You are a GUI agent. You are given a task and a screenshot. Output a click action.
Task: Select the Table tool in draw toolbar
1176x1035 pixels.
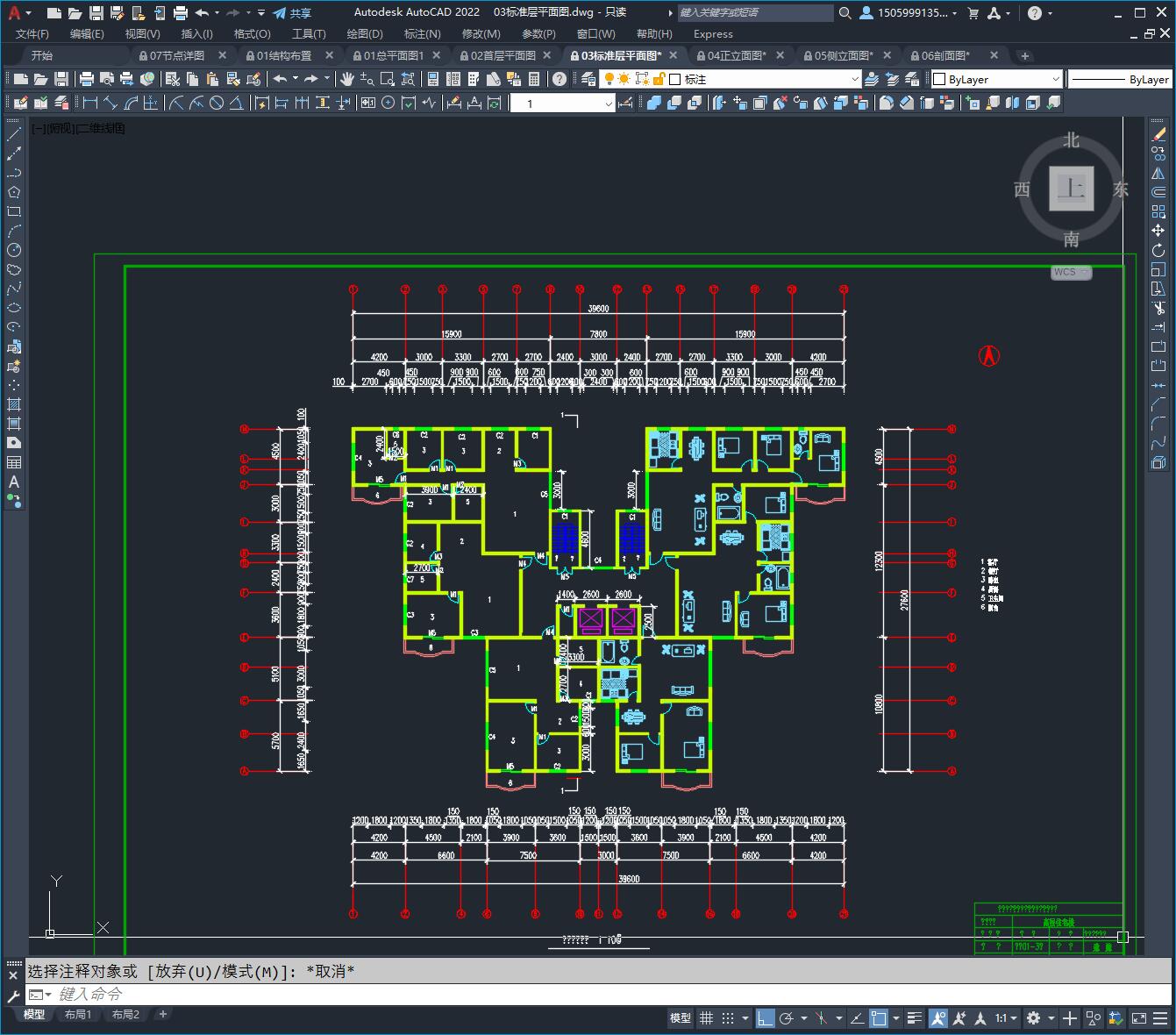click(x=14, y=462)
